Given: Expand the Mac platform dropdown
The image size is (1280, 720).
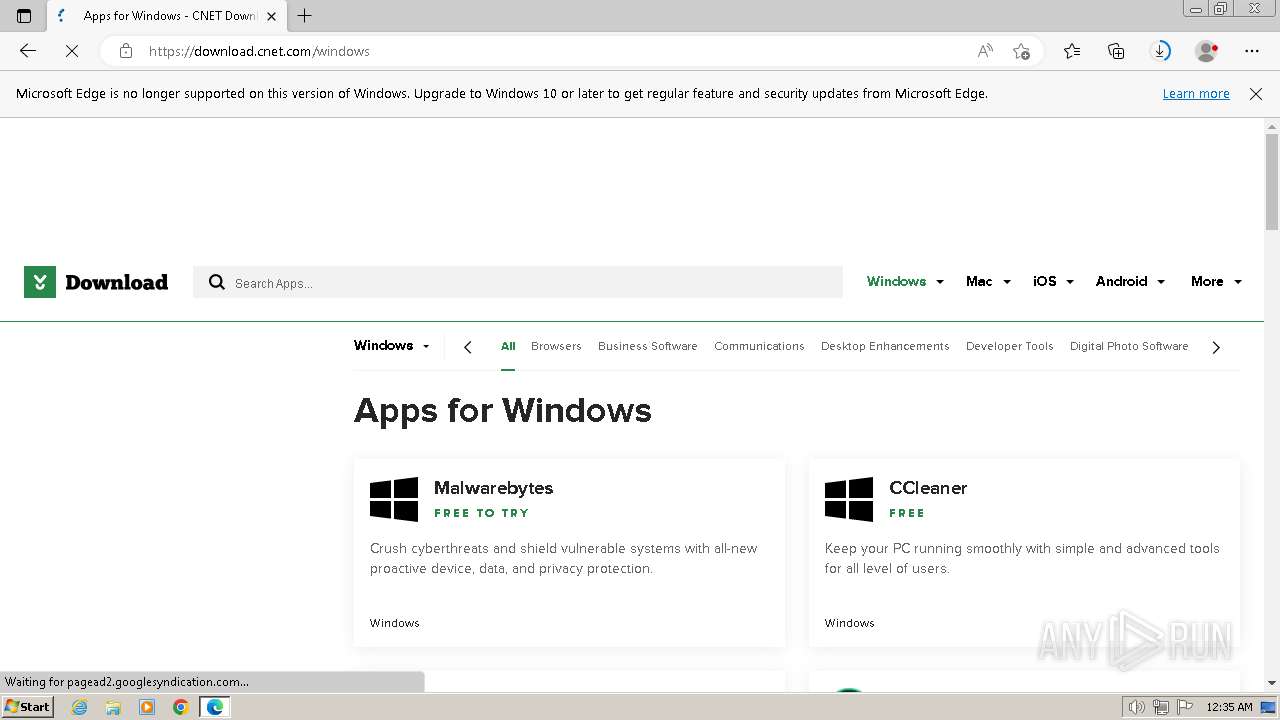Looking at the screenshot, I should point(988,282).
